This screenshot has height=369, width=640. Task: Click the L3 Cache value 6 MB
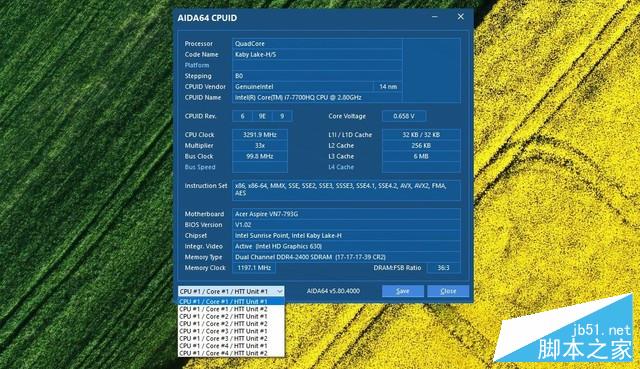tap(421, 156)
